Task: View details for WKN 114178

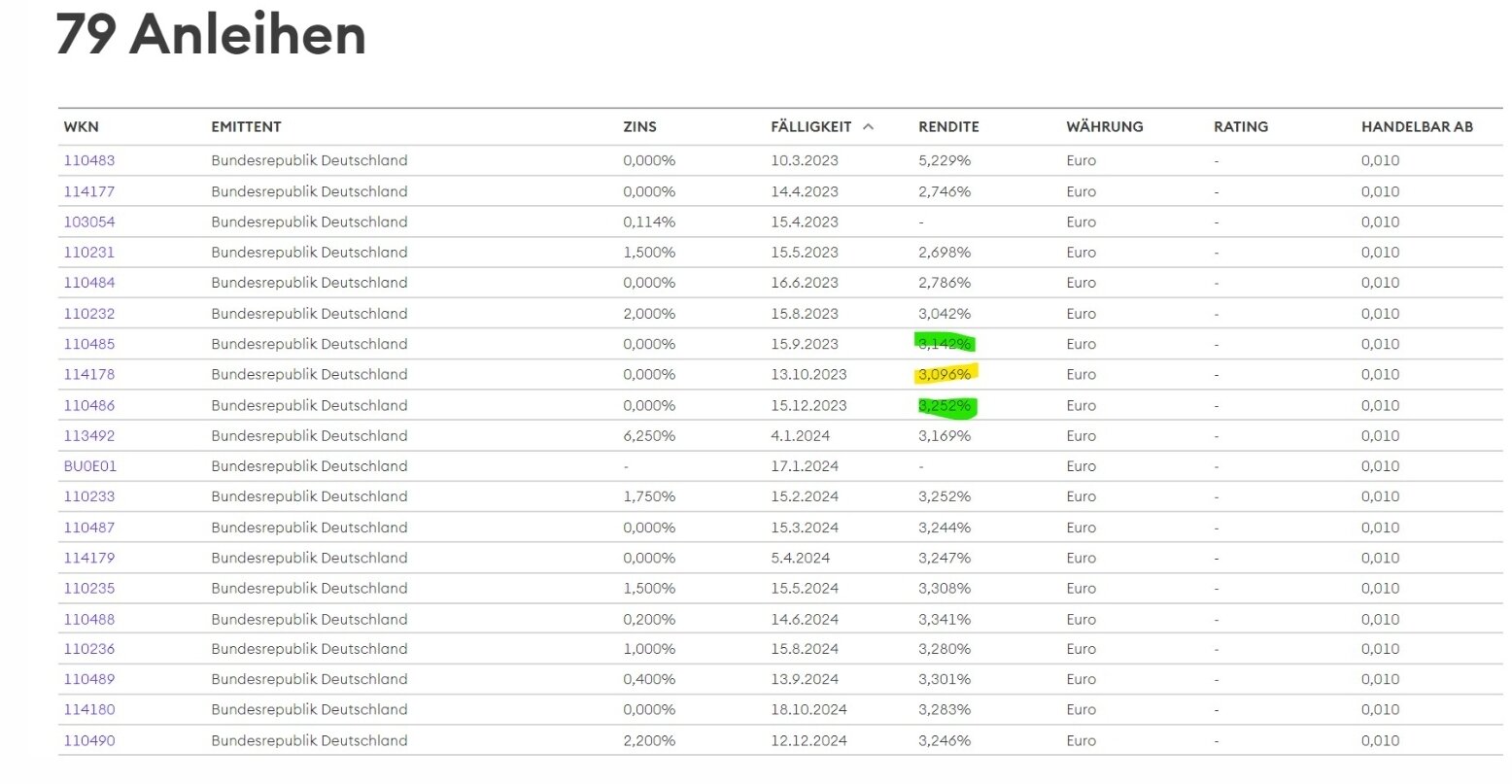Action: [89, 374]
